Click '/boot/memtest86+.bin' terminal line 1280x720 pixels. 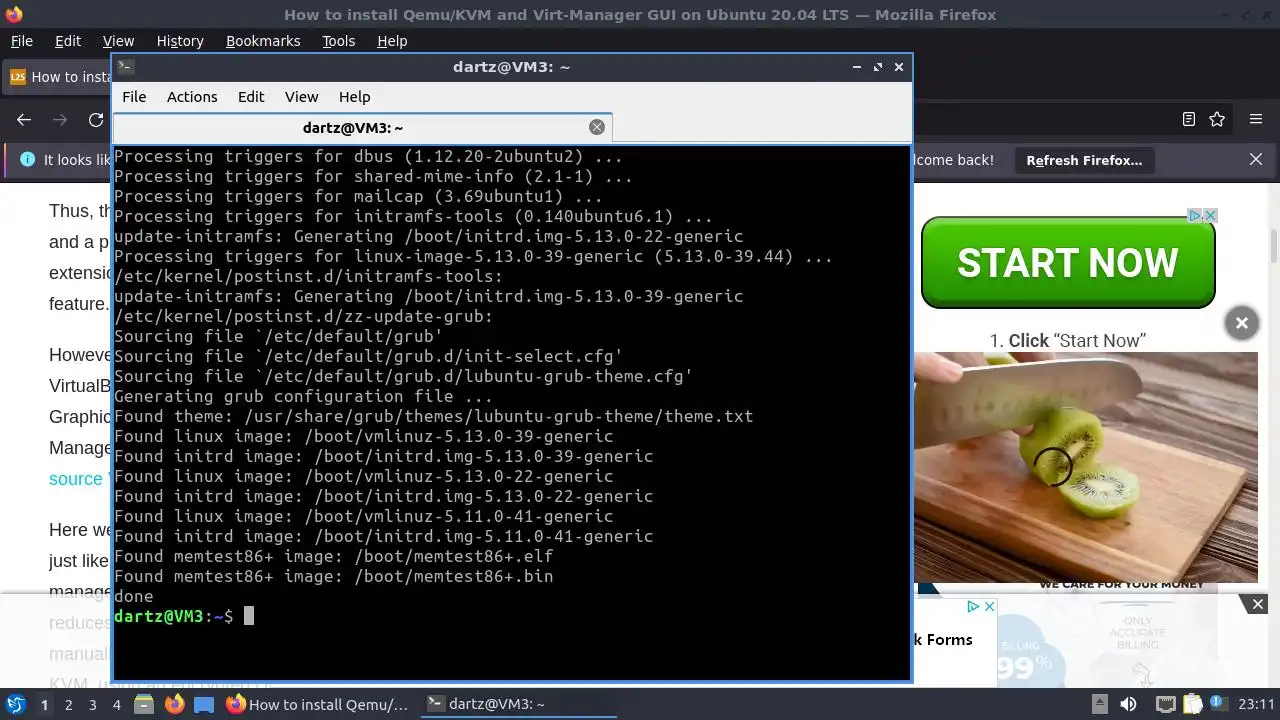333,576
